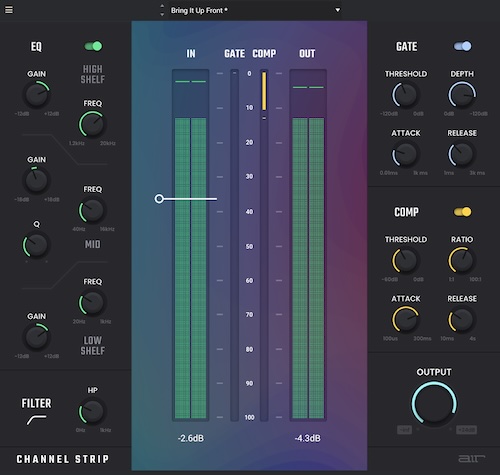Click the COMP section heading on right
This screenshot has height=475, width=500.
[406, 212]
